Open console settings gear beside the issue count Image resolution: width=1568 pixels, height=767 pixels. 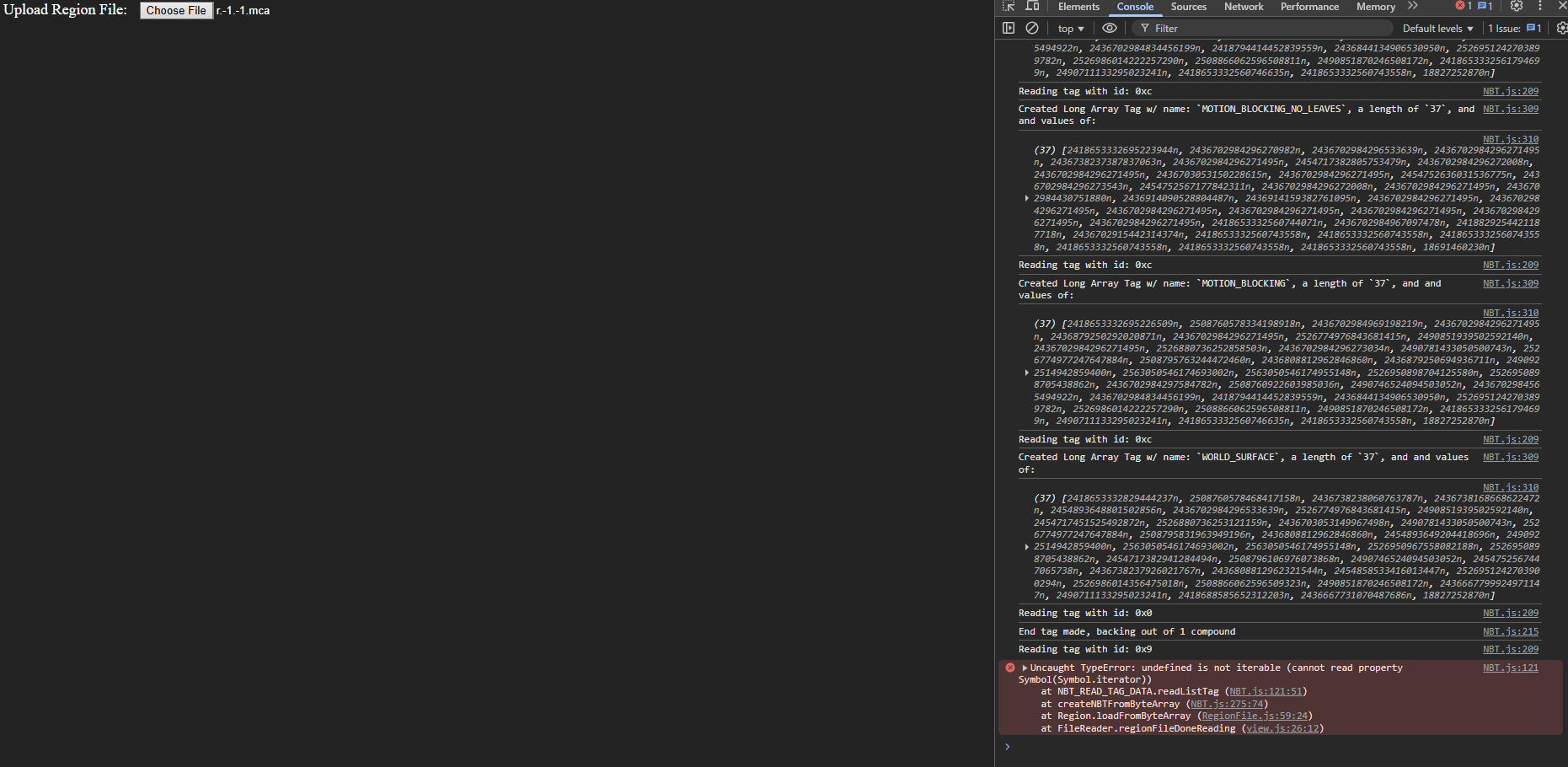[x=1561, y=29]
